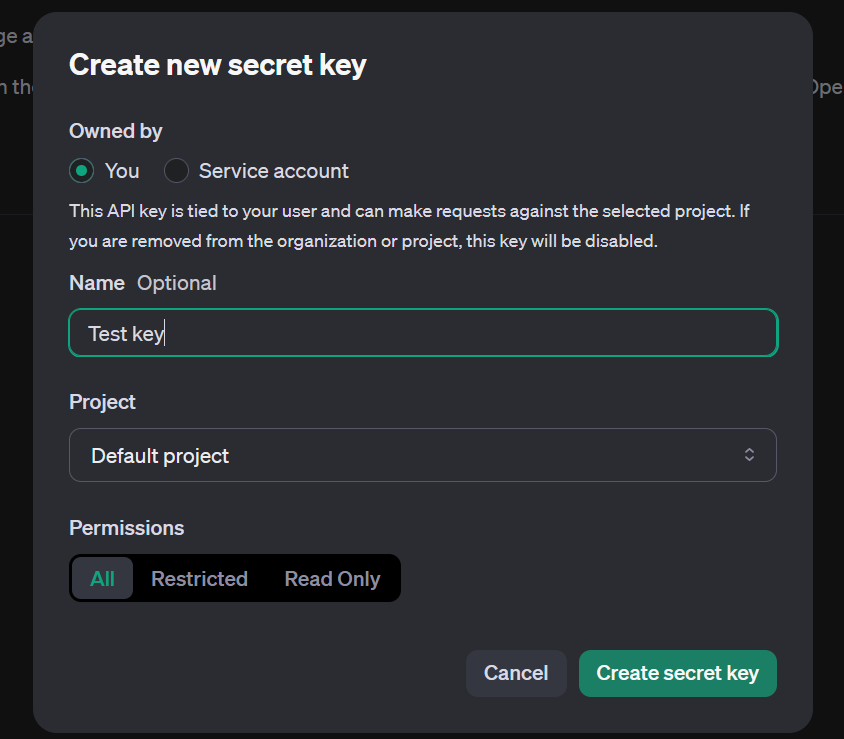Switch to "Restricted" permissions
844x739 pixels.
click(x=199, y=579)
